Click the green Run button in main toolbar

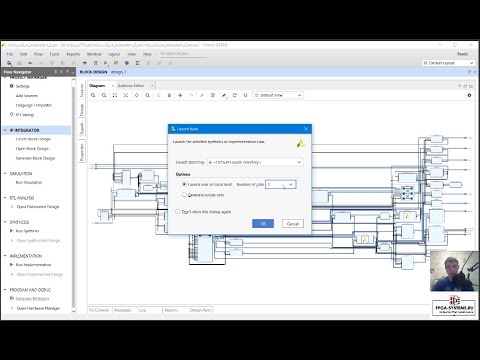coord(106,63)
